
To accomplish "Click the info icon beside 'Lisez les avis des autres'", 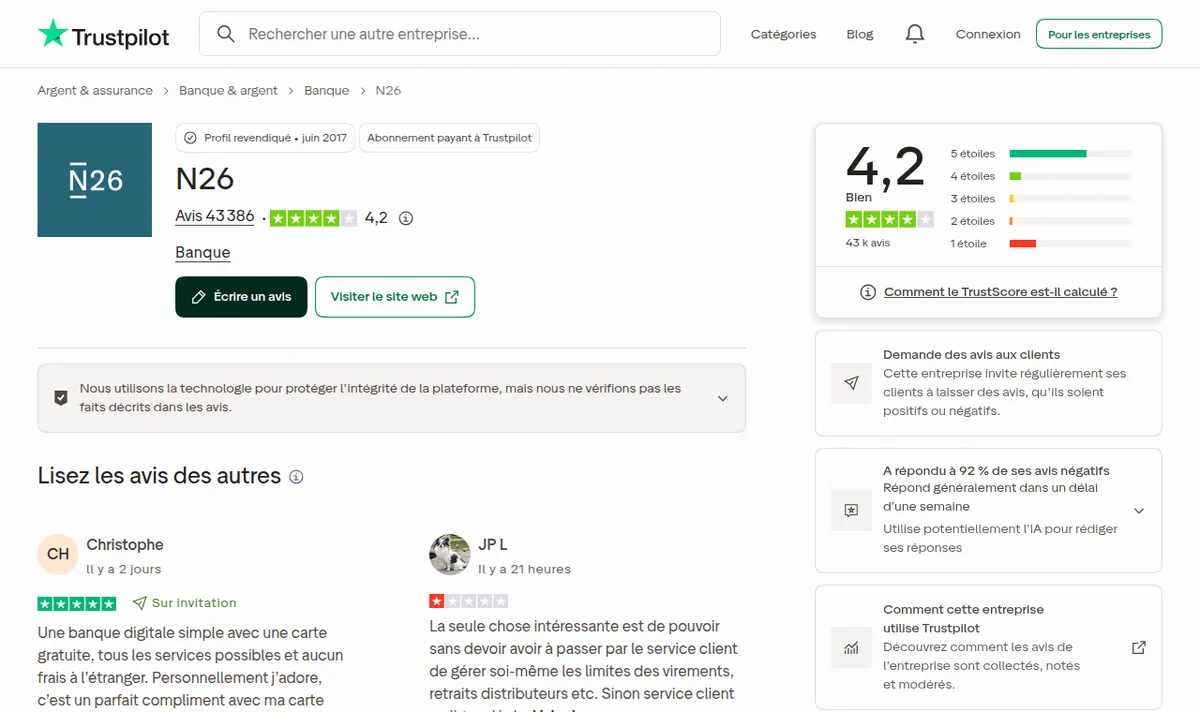I will click(x=296, y=477).
